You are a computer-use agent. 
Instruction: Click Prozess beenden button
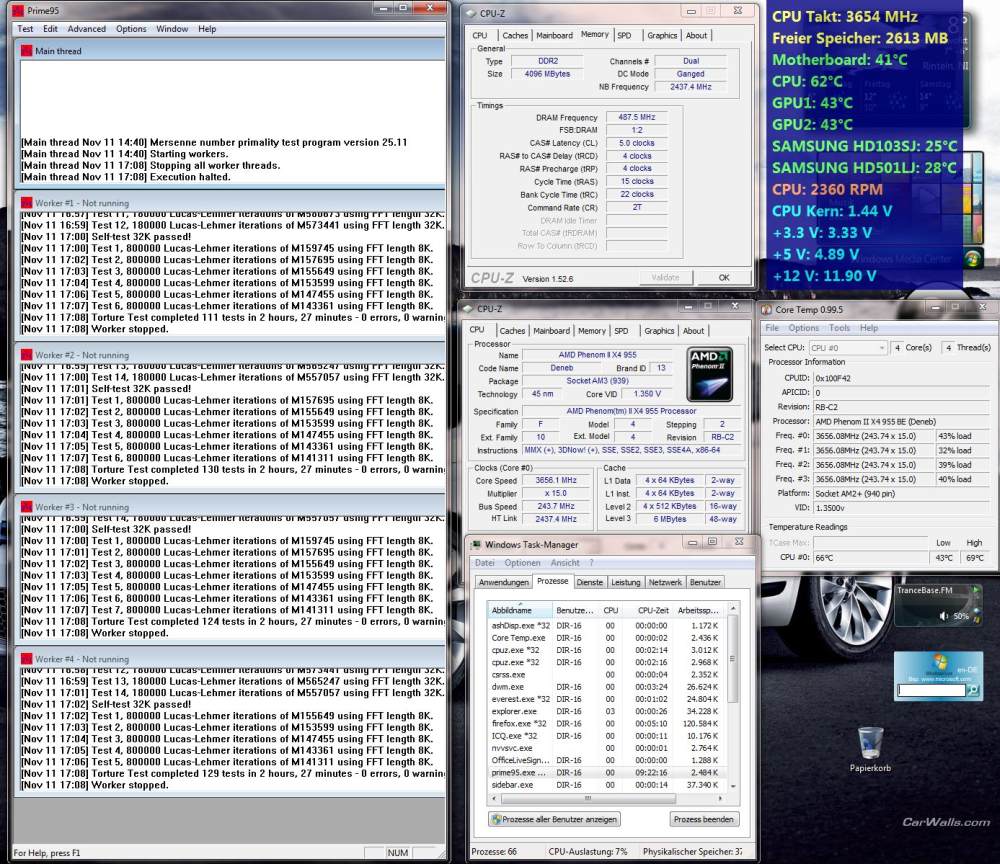pos(703,819)
